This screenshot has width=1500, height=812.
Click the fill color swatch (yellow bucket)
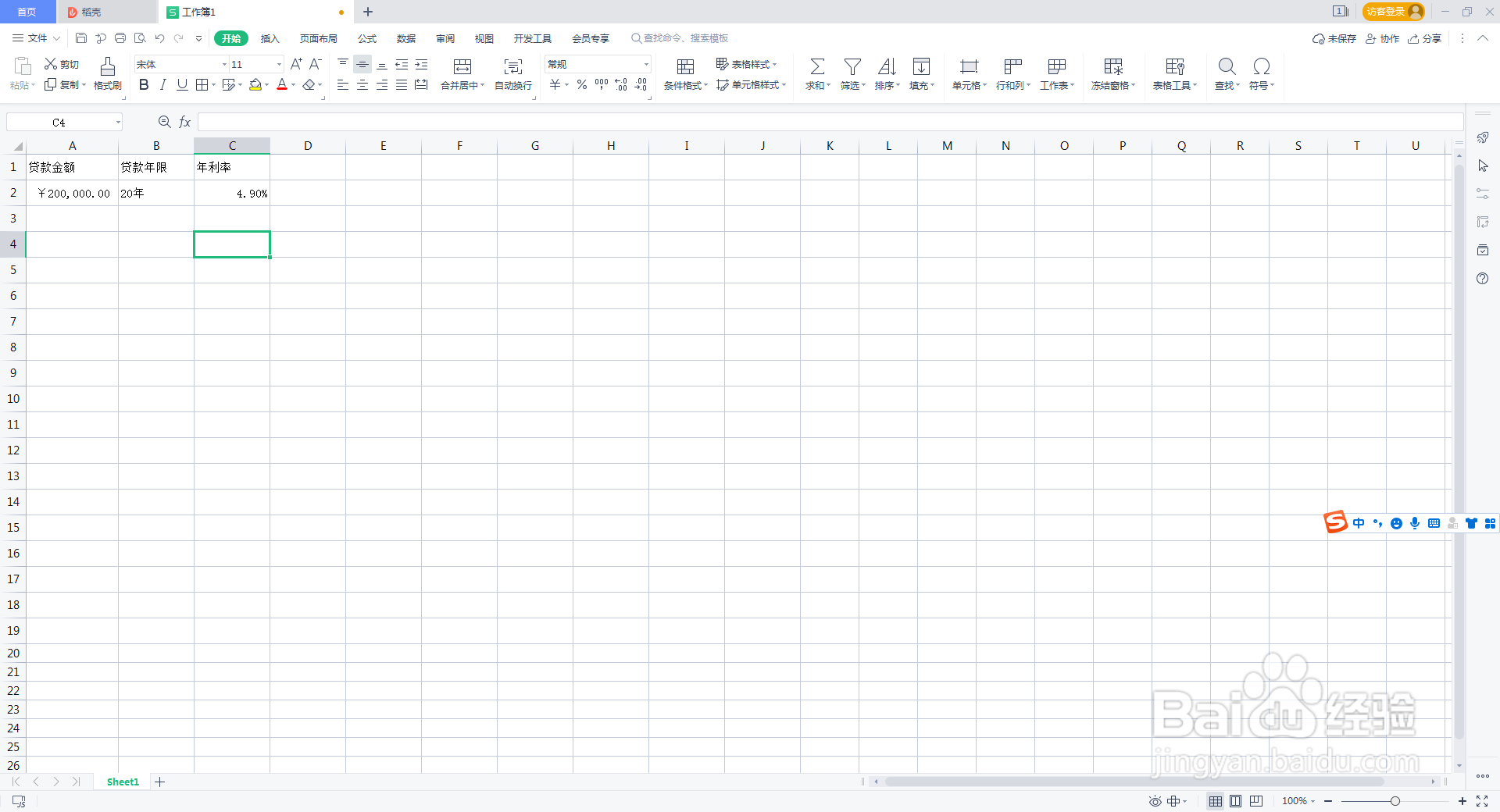pos(255,84)
